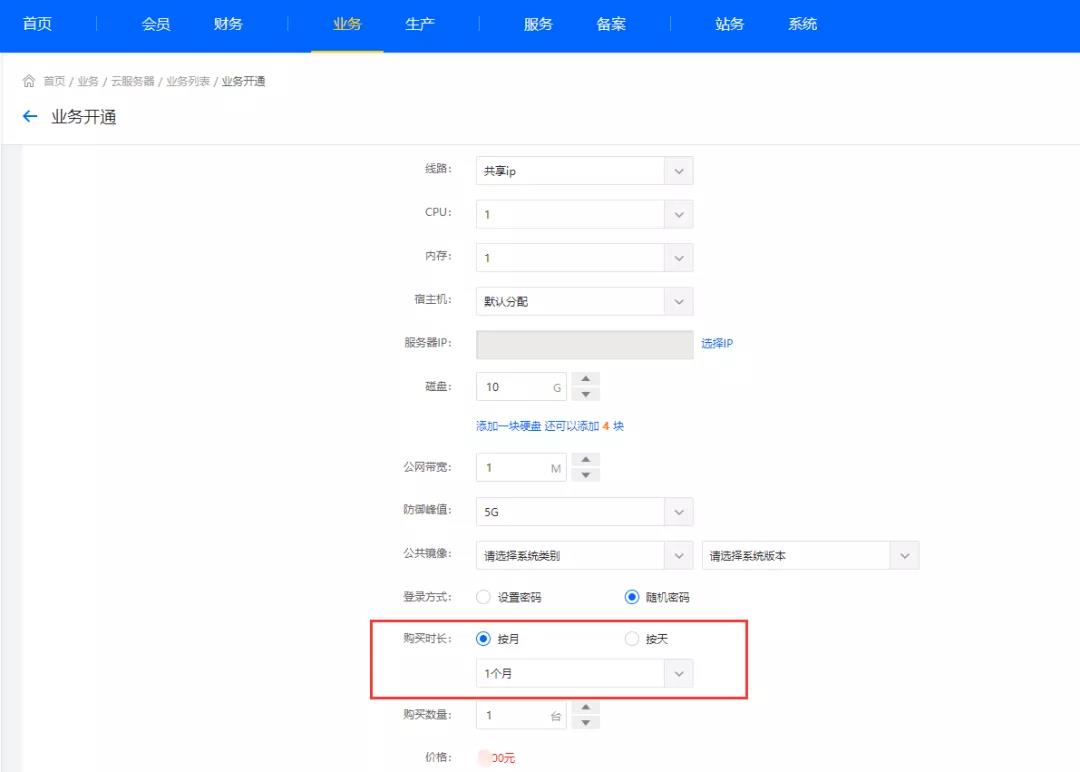Click the 选择IP link

(x=717, y=343)
